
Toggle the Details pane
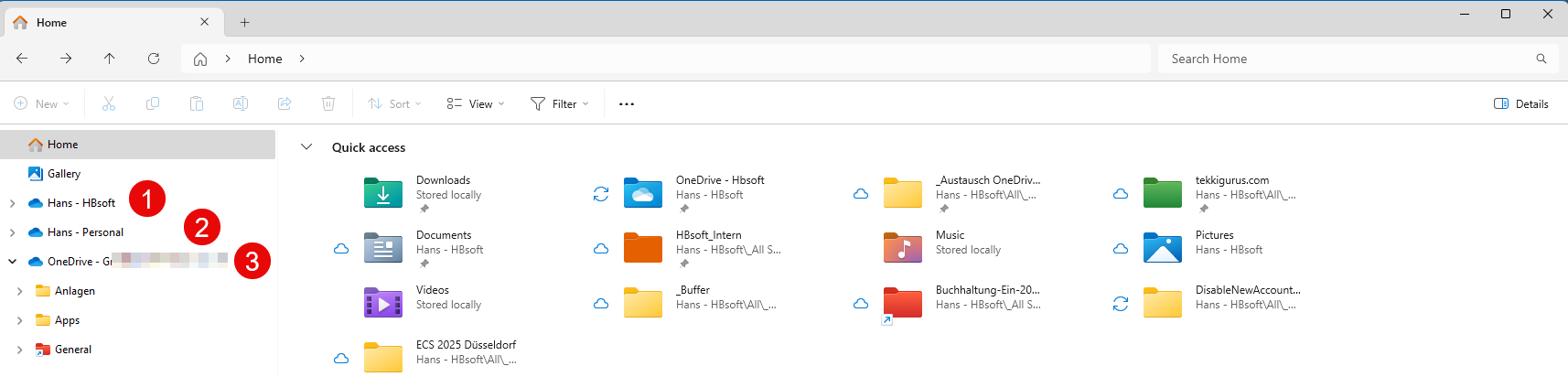coord(1520,104)
